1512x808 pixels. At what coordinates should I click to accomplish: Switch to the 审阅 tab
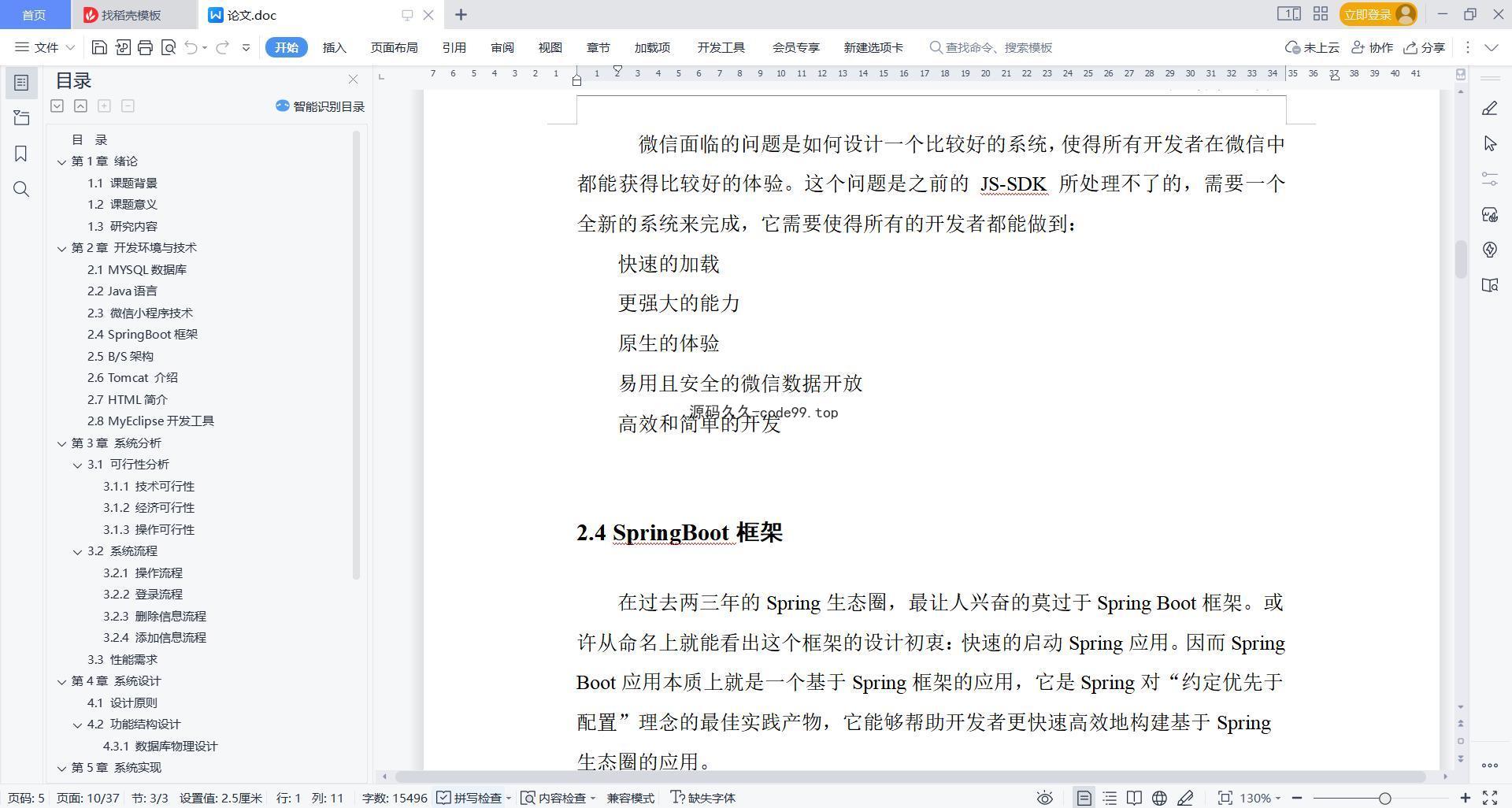tap(502, 47)
